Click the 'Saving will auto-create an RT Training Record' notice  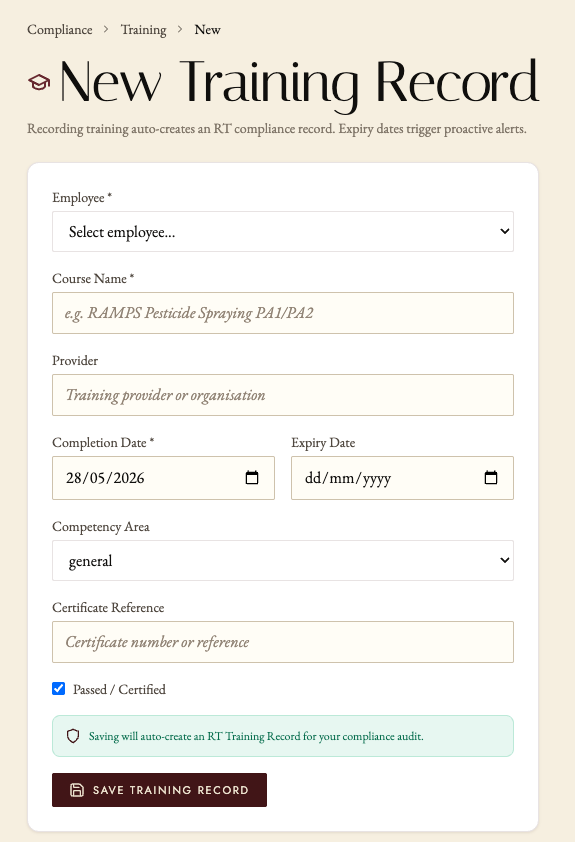point(283,736)
